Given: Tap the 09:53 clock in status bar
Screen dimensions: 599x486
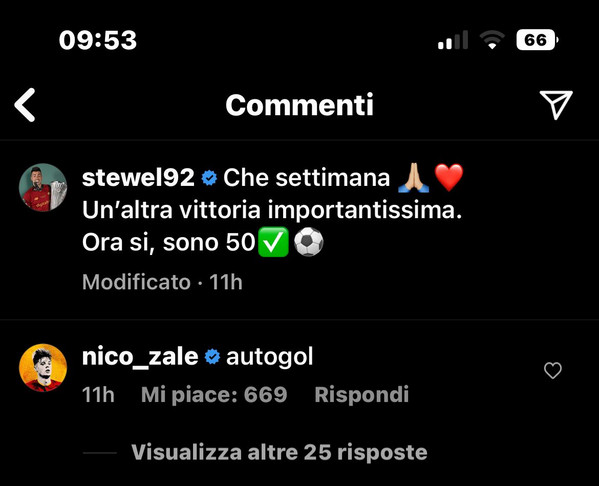Looking at the screenshot, I should point(98,40).
